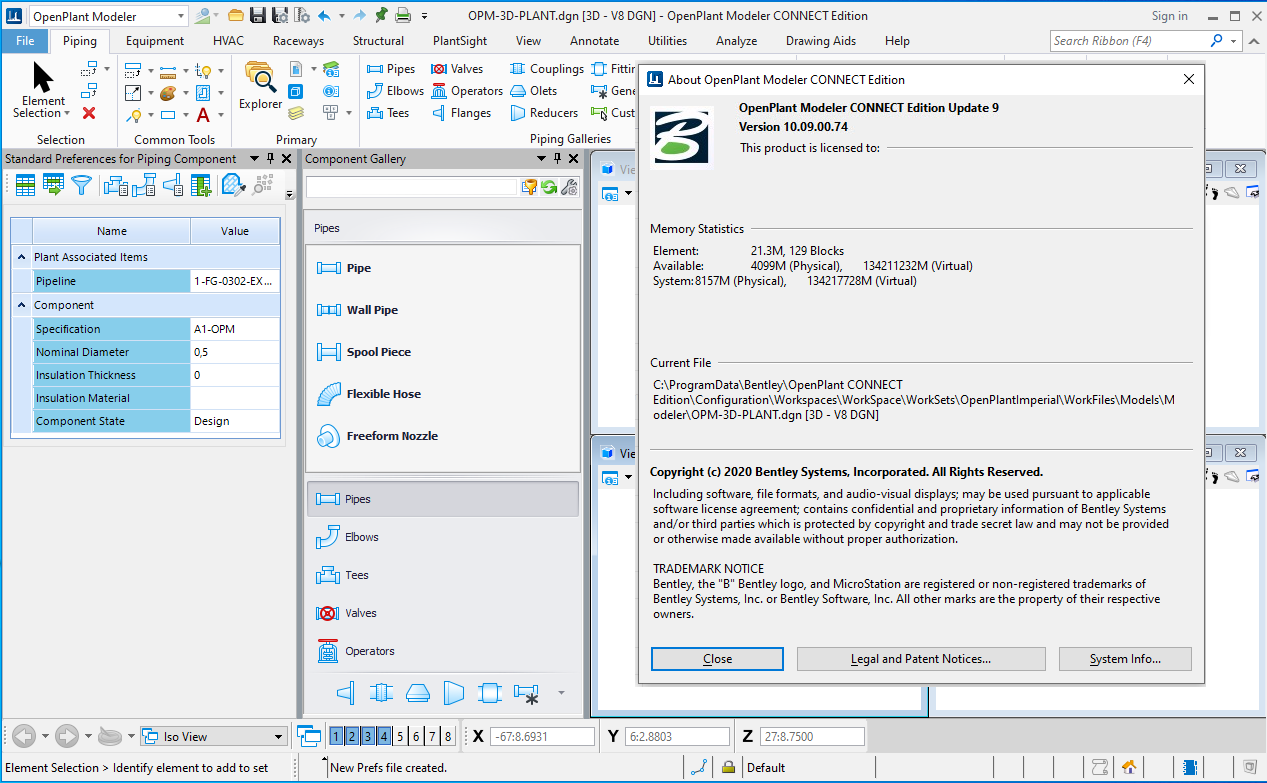Click the green refresh icon in Component Gallery

pyautogui.click(x=549, y=187)
